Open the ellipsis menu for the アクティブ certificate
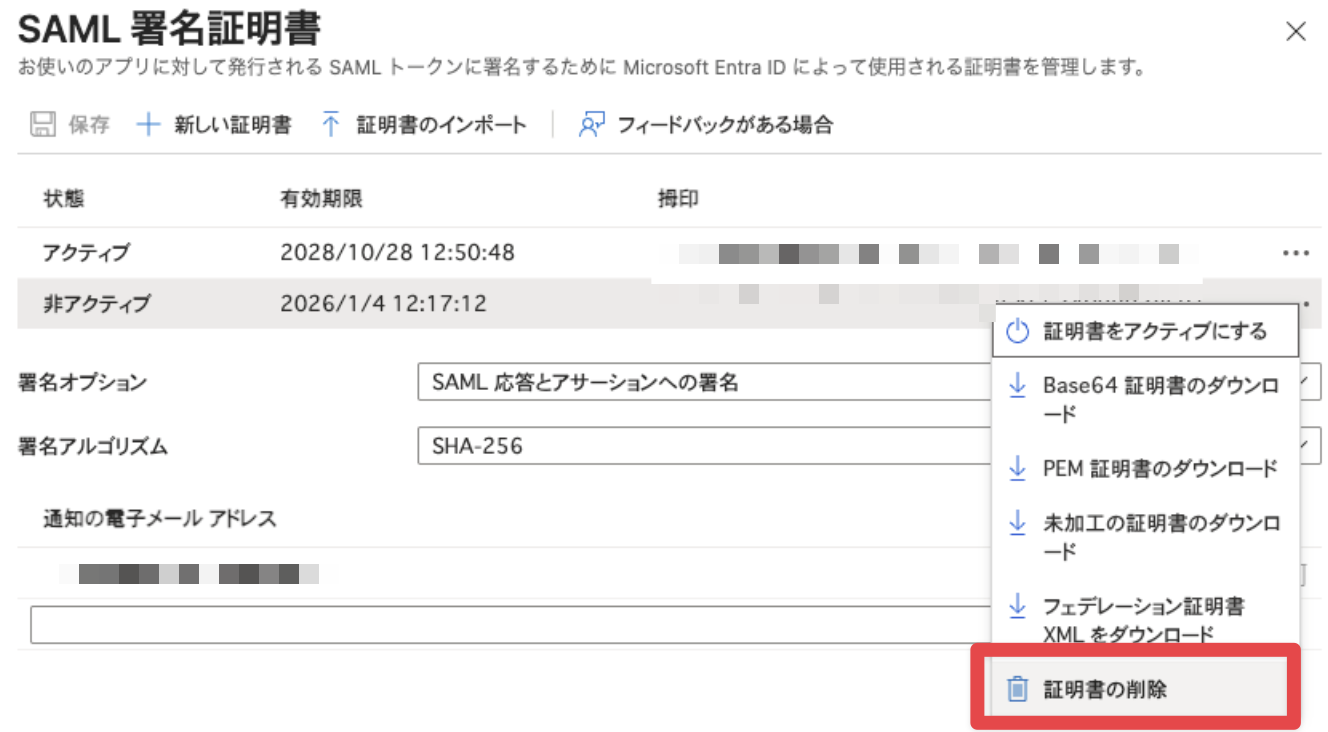Viewport: 1328px width, 732px height. pyautogui.click(x=1295, y=253)
